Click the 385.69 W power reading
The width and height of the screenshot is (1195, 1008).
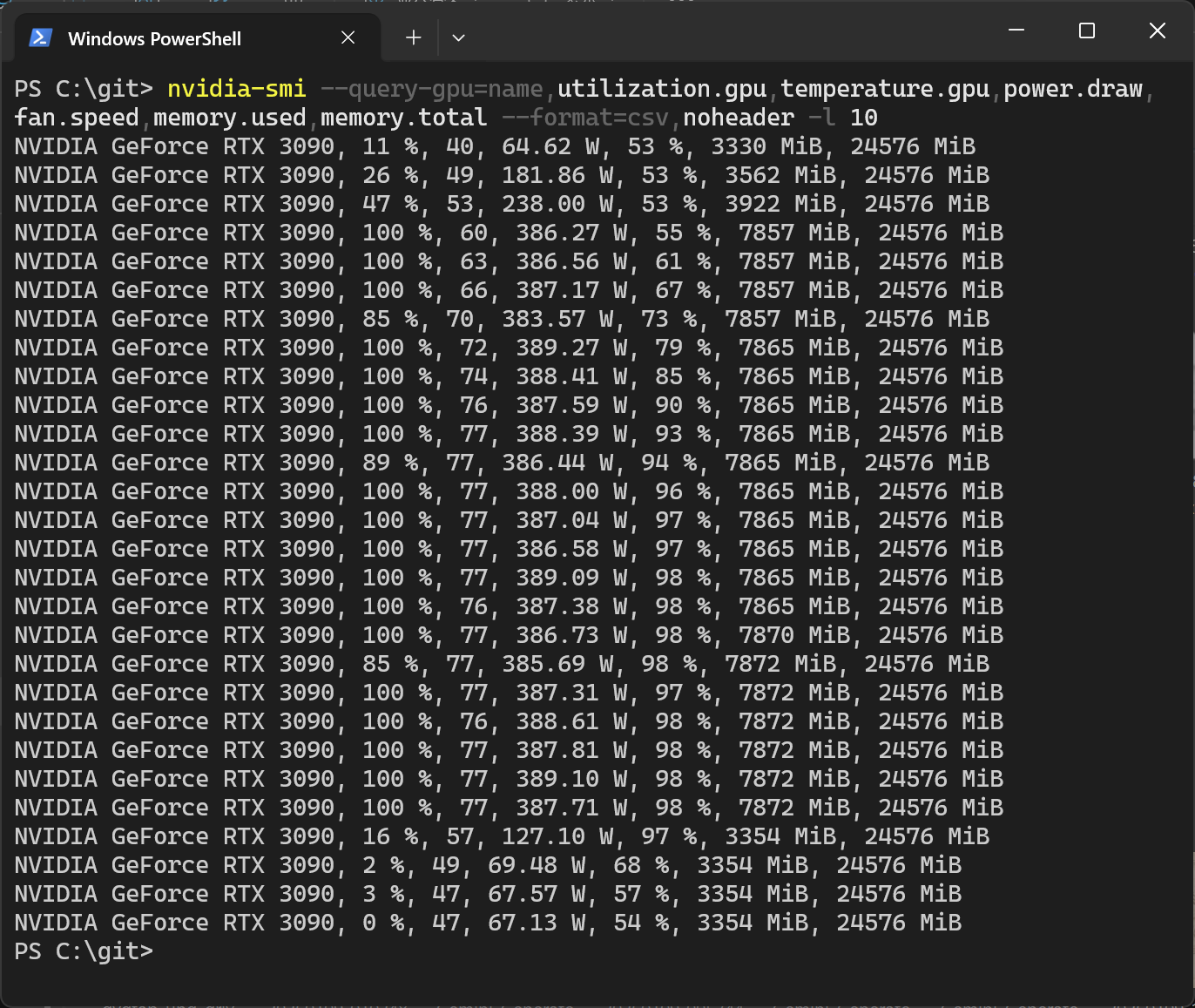point(557,664)
